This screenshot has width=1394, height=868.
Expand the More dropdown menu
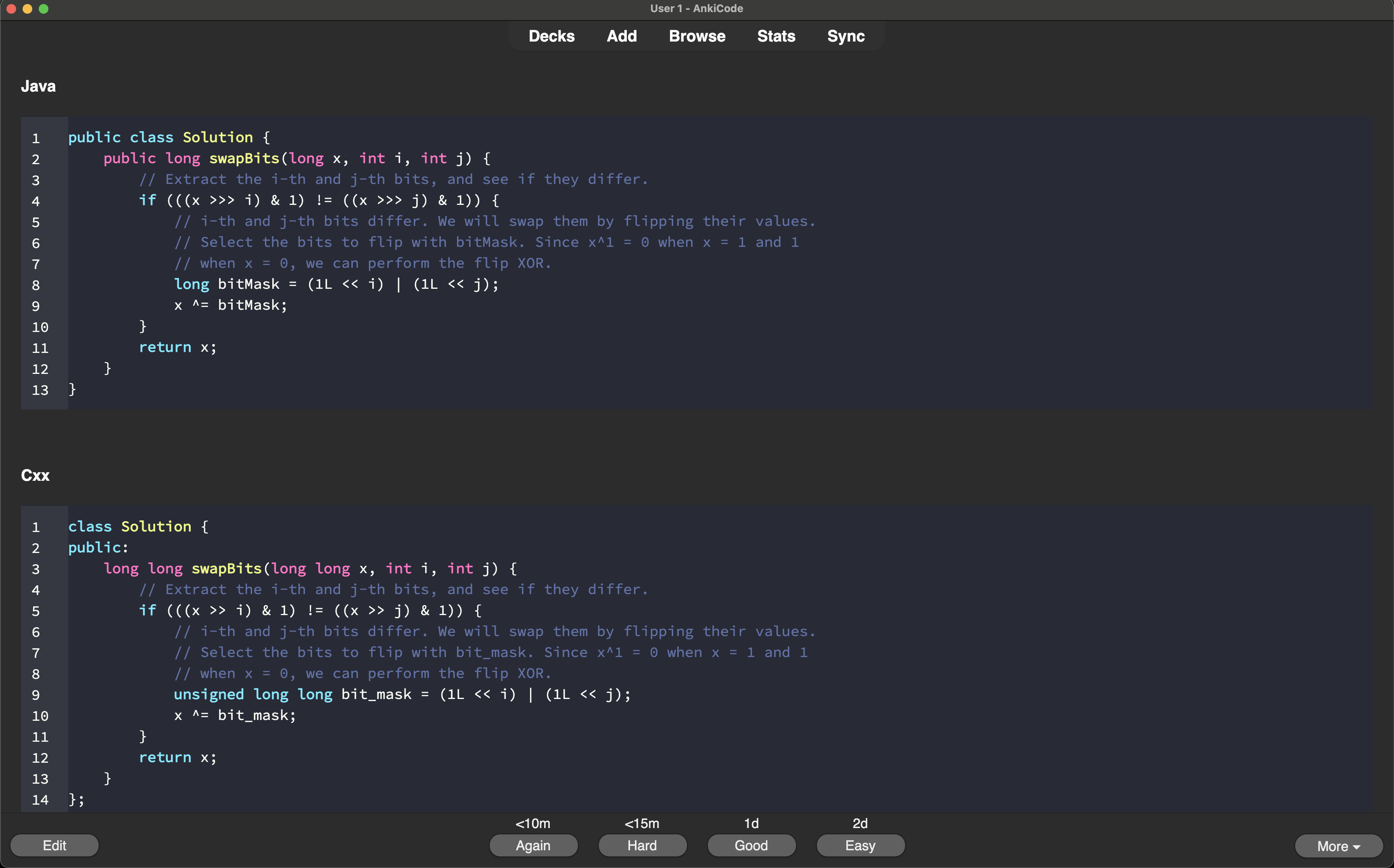click(x=1338, y=845)
